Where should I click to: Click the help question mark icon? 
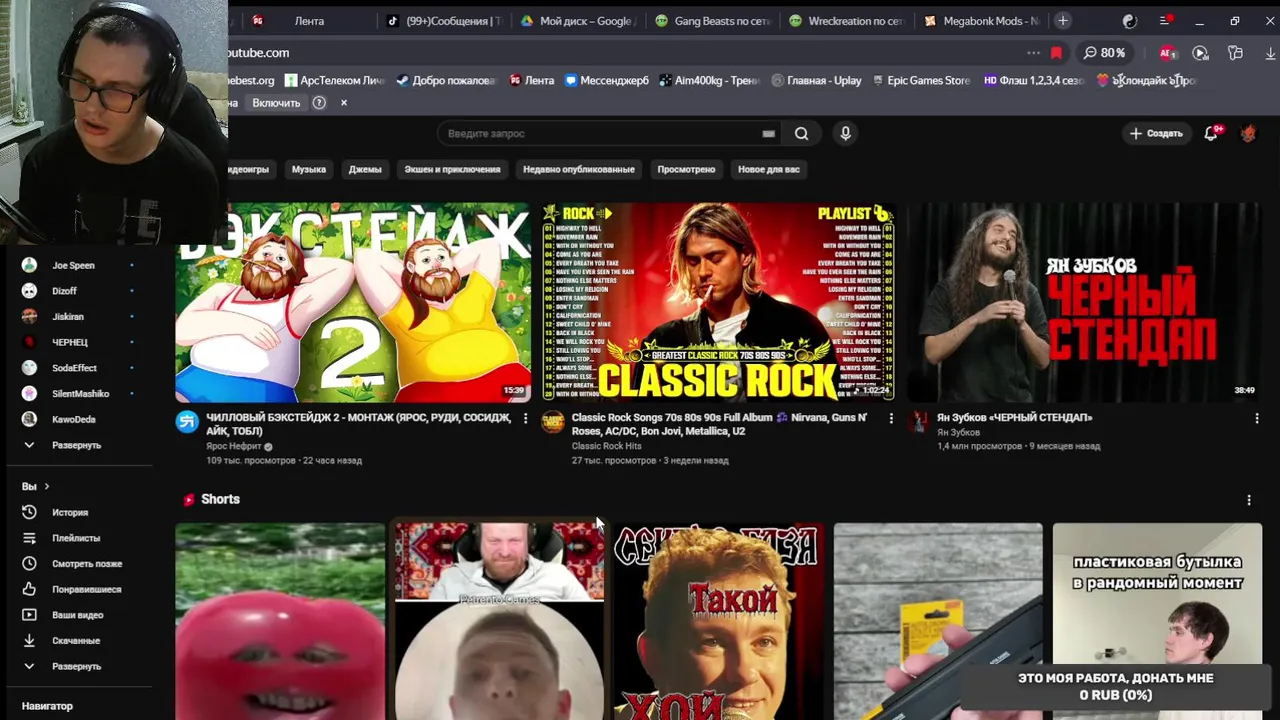319,102
